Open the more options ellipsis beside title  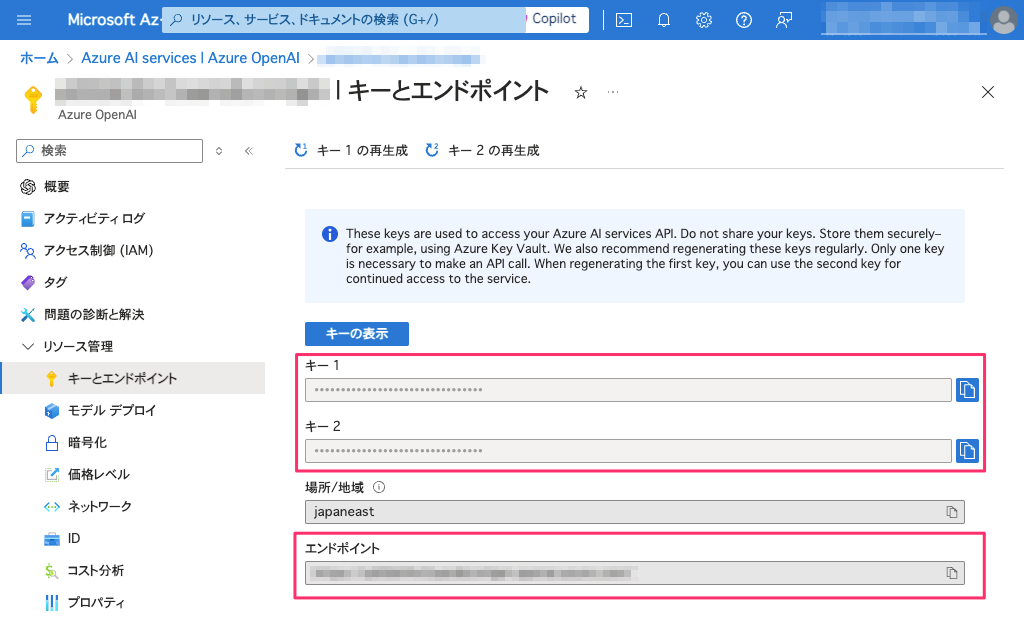click(613, 92)
